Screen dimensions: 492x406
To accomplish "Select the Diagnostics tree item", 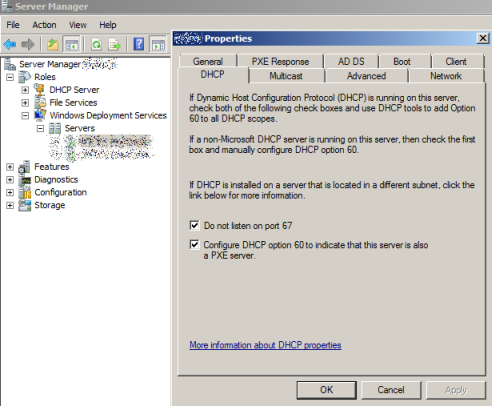I will (x=56, y=180).
